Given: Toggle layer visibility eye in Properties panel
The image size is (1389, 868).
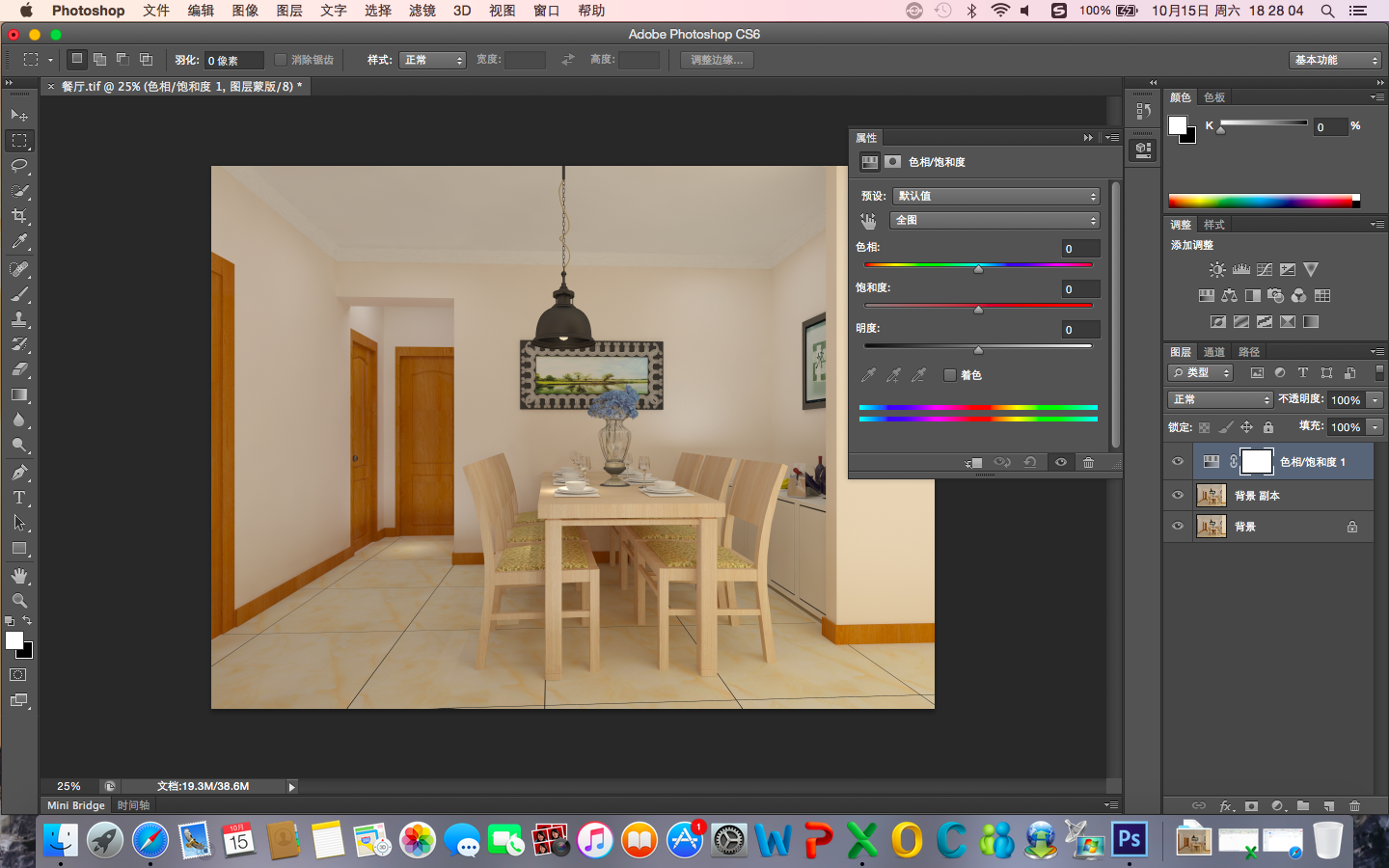Looking at the screenshot, I should coord(1061,463).
